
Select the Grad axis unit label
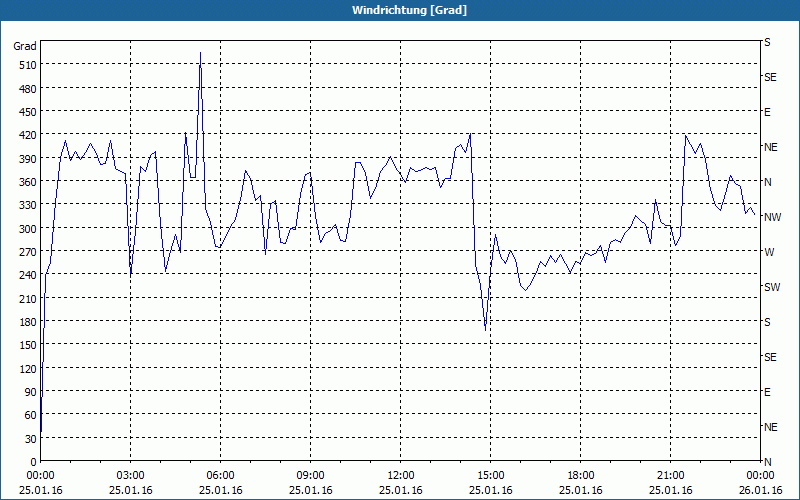[25, 46]
